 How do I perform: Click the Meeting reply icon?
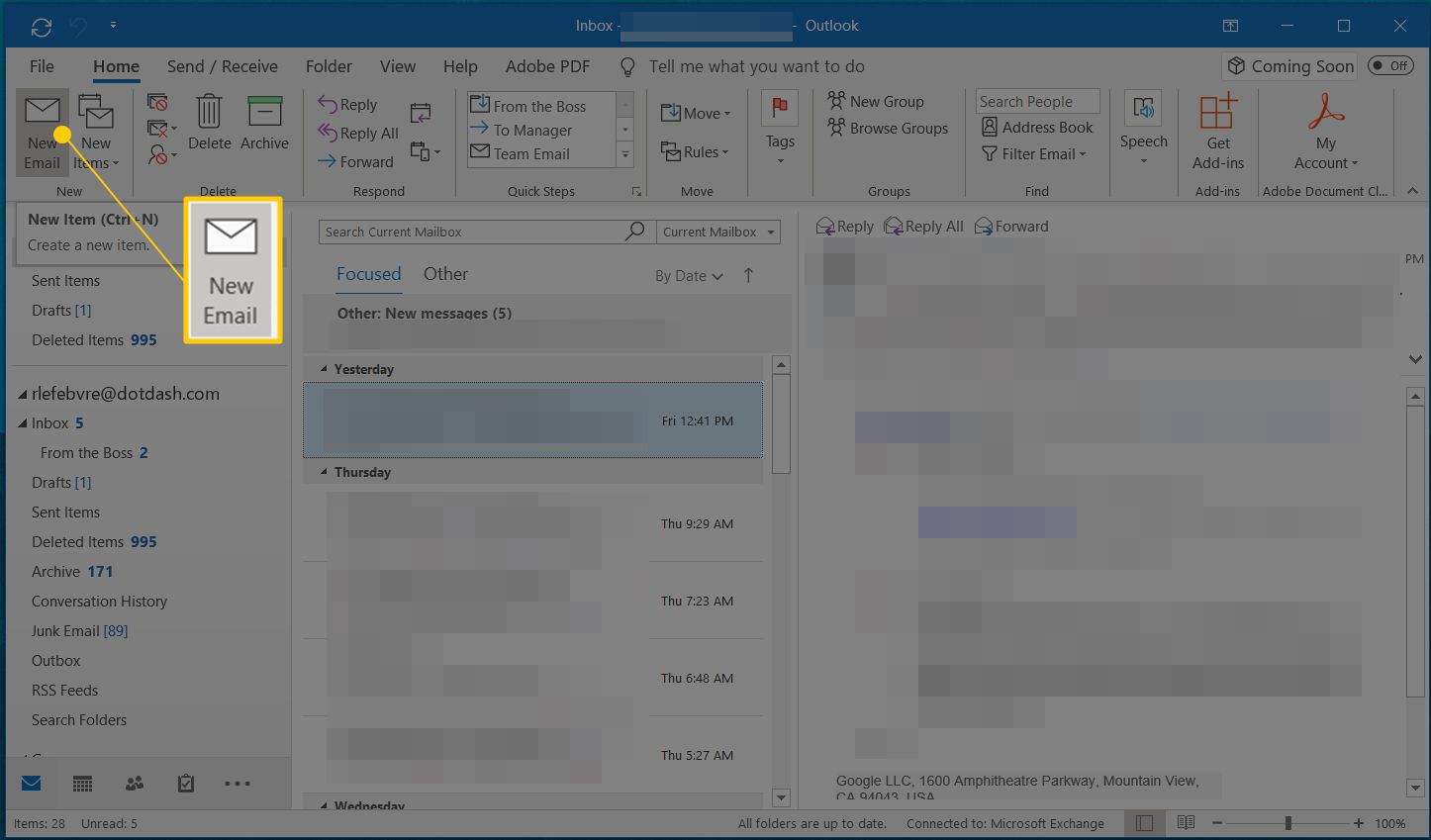(421, 113)
